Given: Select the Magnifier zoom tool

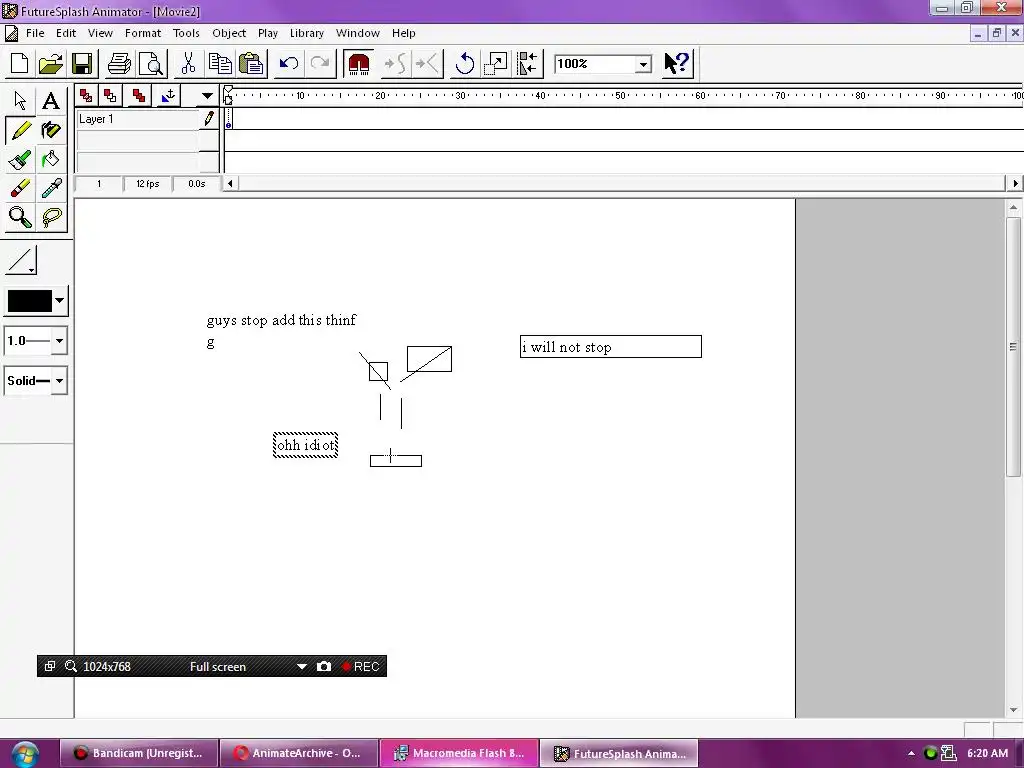Looking at the screenshot, I should click(20, 217).
